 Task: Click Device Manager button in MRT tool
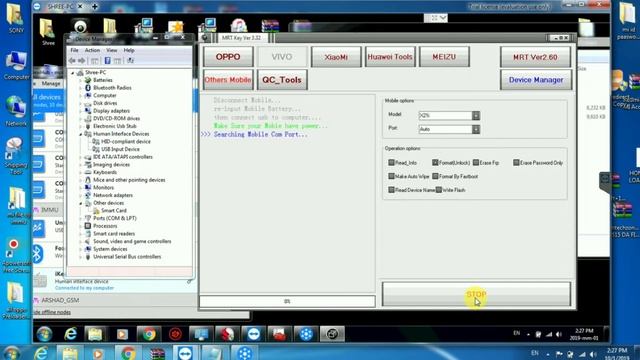tap(536, 80)
